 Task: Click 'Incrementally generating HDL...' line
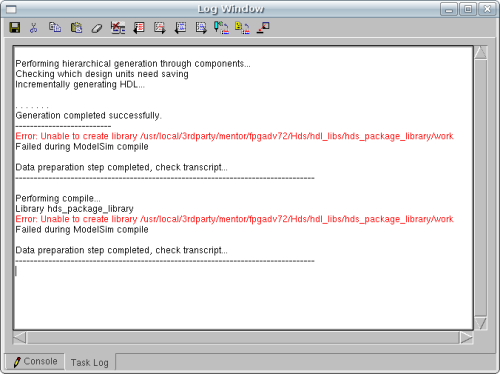[x=80, y=85]
